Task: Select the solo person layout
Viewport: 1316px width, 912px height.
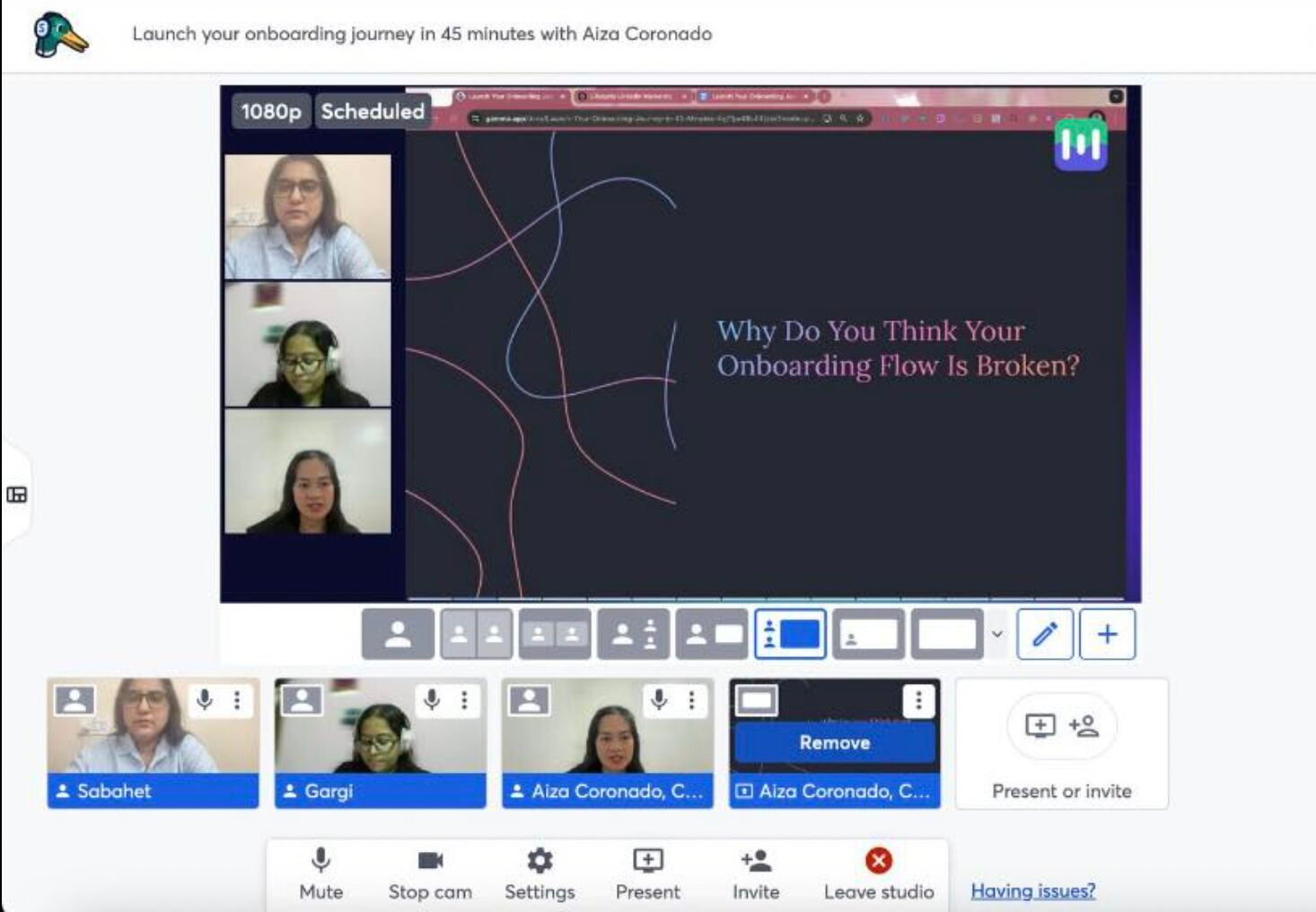Action: [398, 635]
